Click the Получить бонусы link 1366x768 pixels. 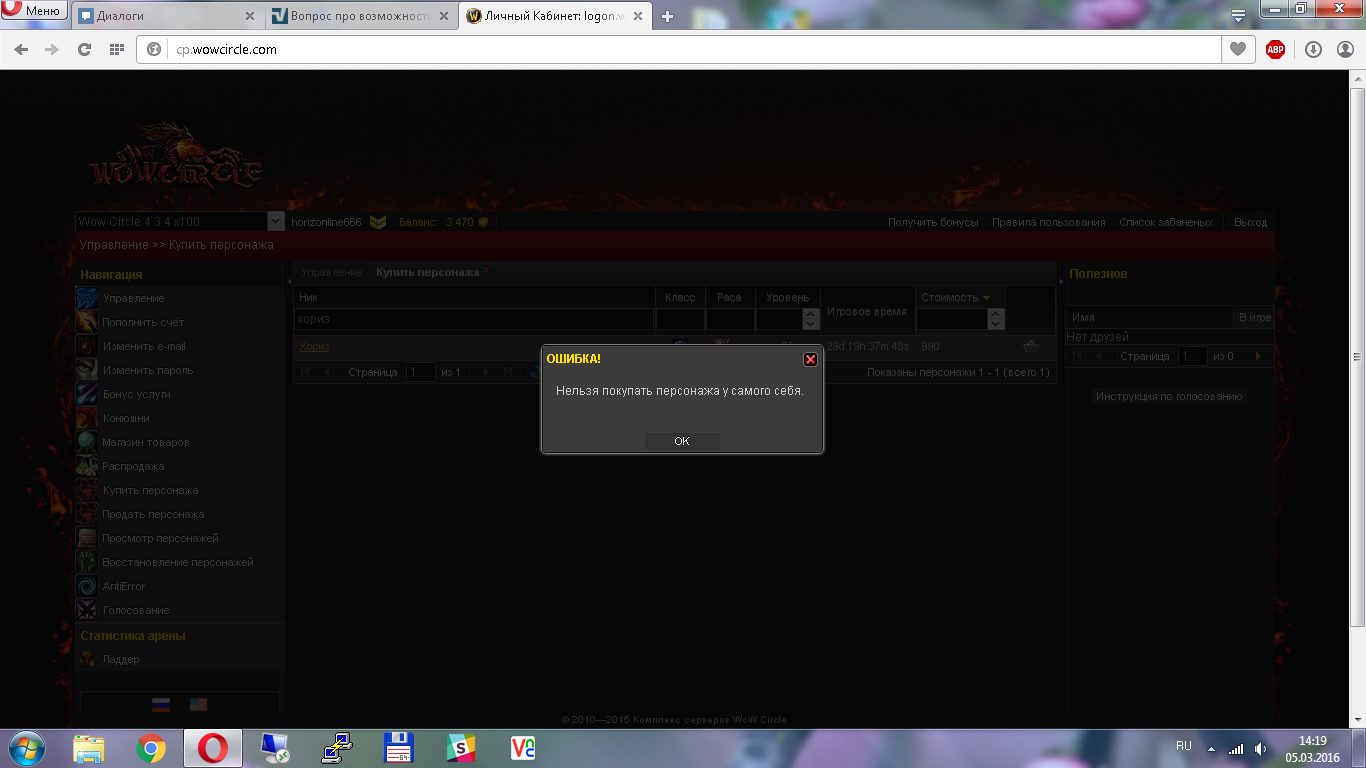pos(933,222)
